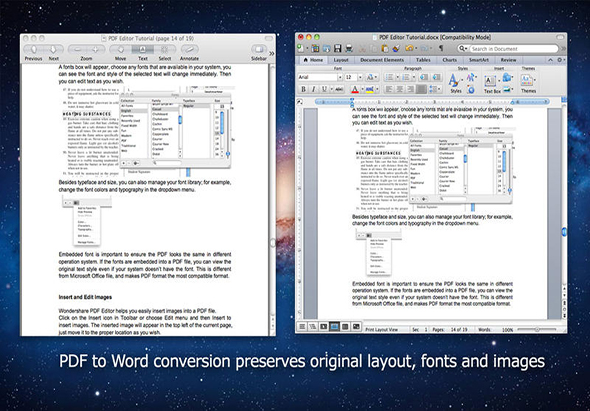590x411 pixels.
Task: Open the ribbon settings gear menu
Action: 560,60
